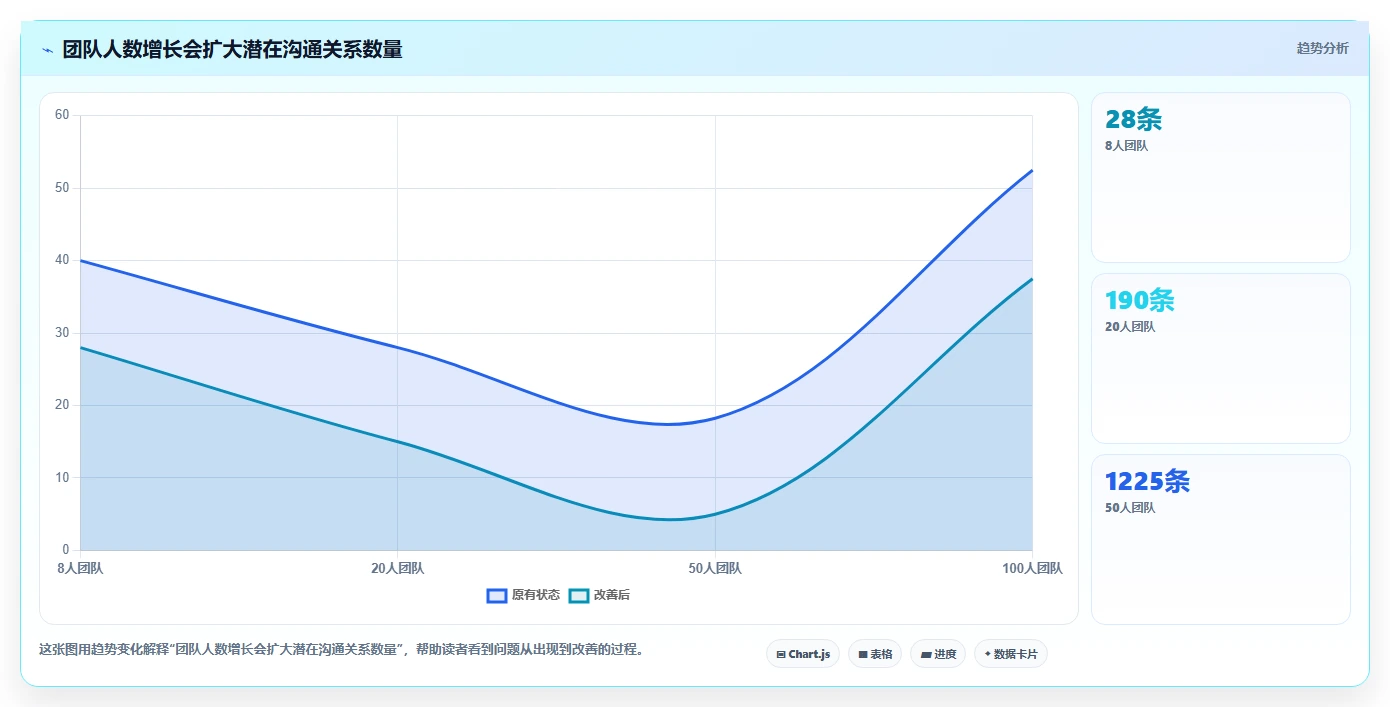
Task: Select the 进度 tag
Action: [x=938, y=654]
